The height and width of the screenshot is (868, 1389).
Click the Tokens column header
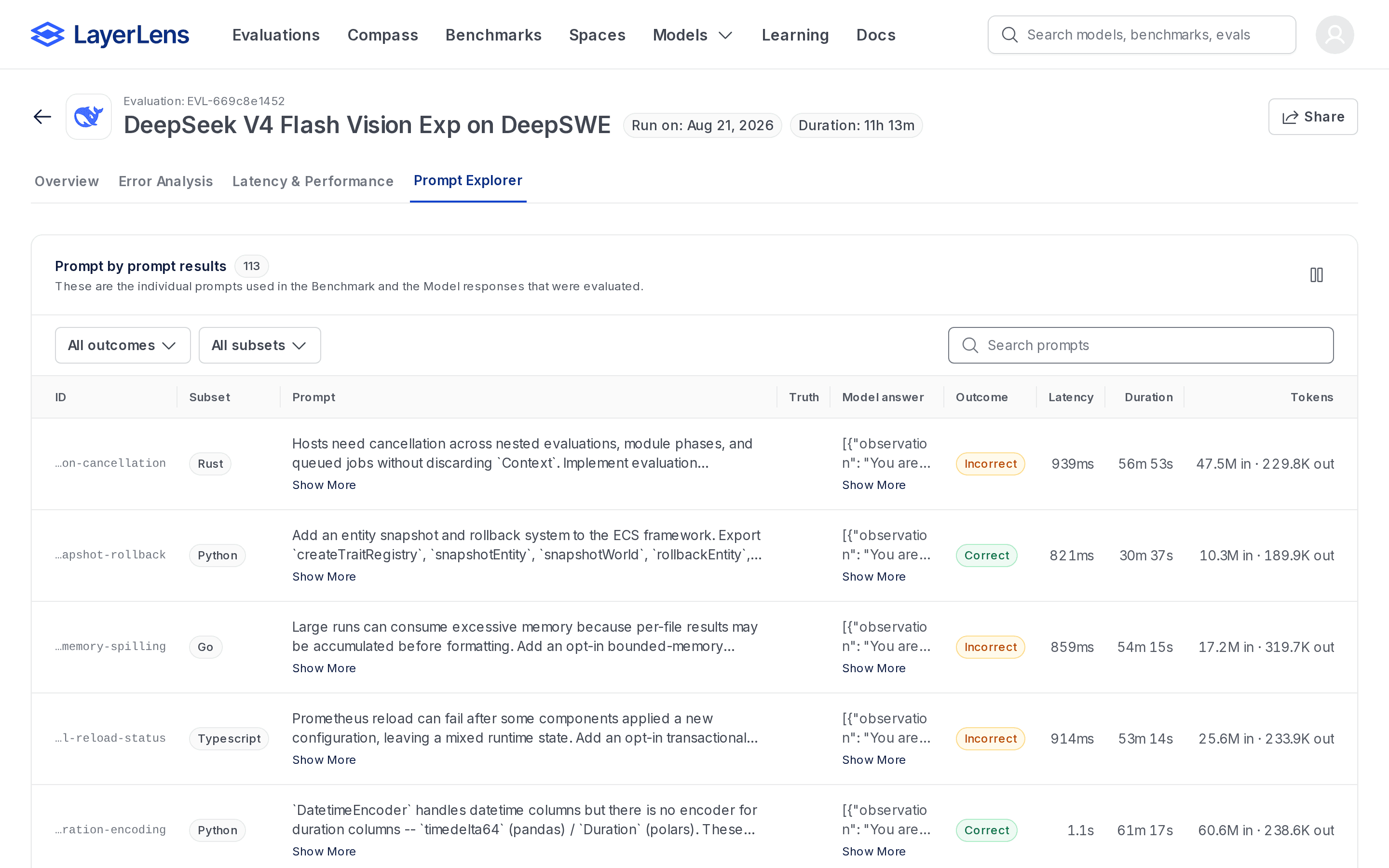pyautogui.click(x=1311, y=397)
